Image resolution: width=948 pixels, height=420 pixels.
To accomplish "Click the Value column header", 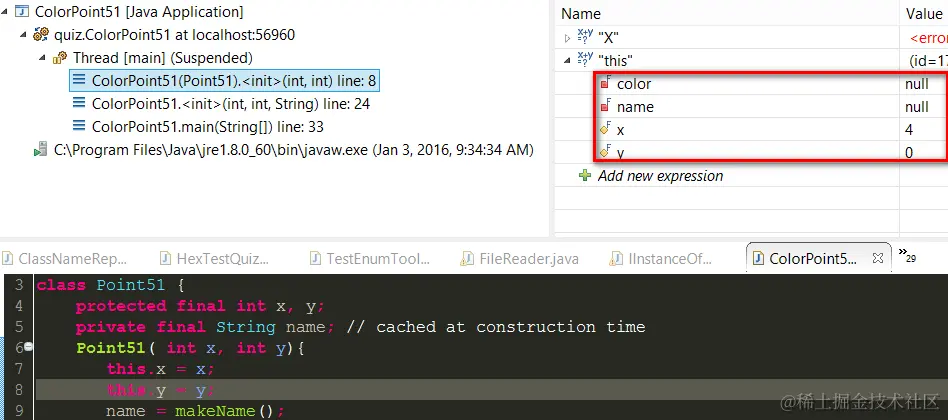I will 925,13.
